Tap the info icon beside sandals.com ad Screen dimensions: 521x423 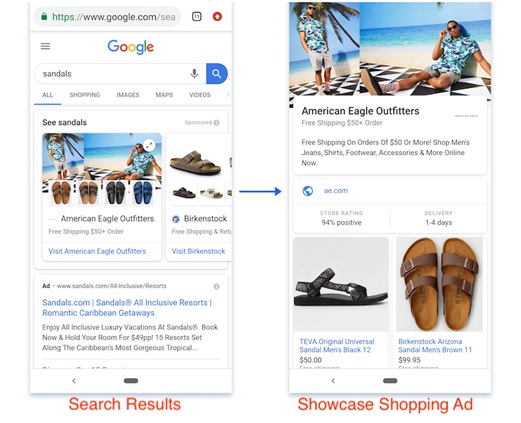point(216,286)
